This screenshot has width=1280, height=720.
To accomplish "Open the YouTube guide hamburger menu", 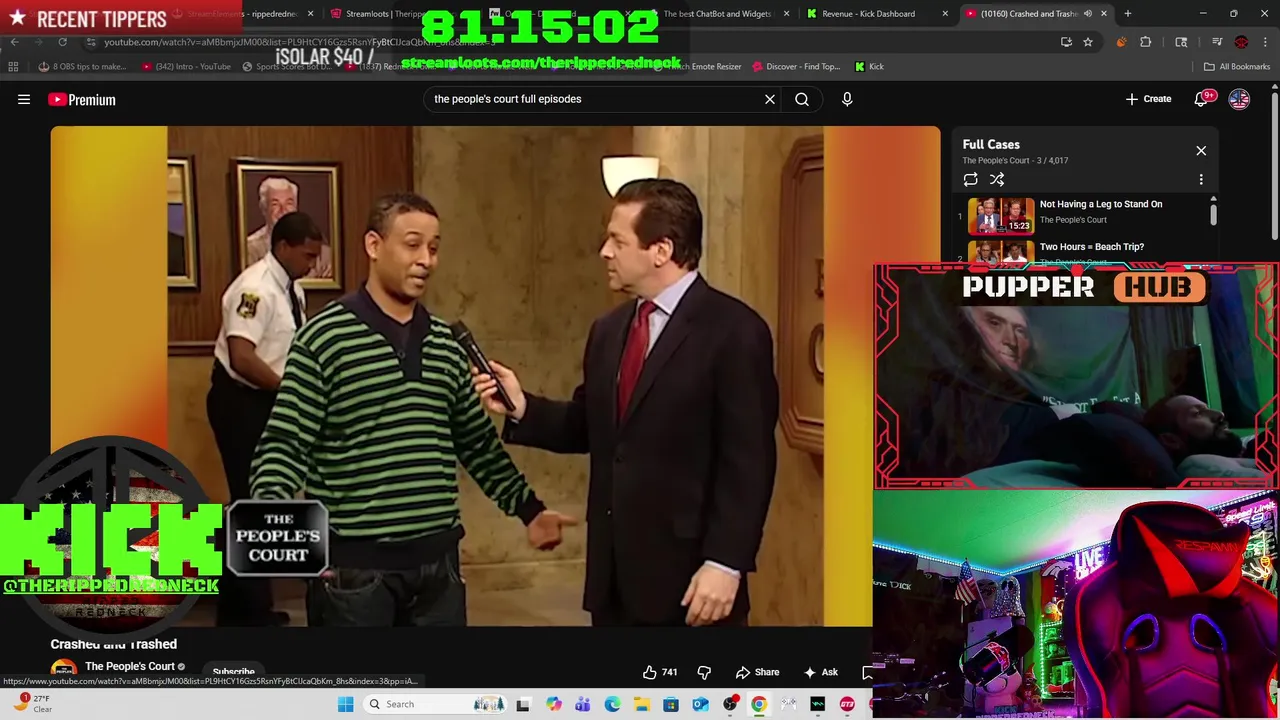I will coord(24,99).
